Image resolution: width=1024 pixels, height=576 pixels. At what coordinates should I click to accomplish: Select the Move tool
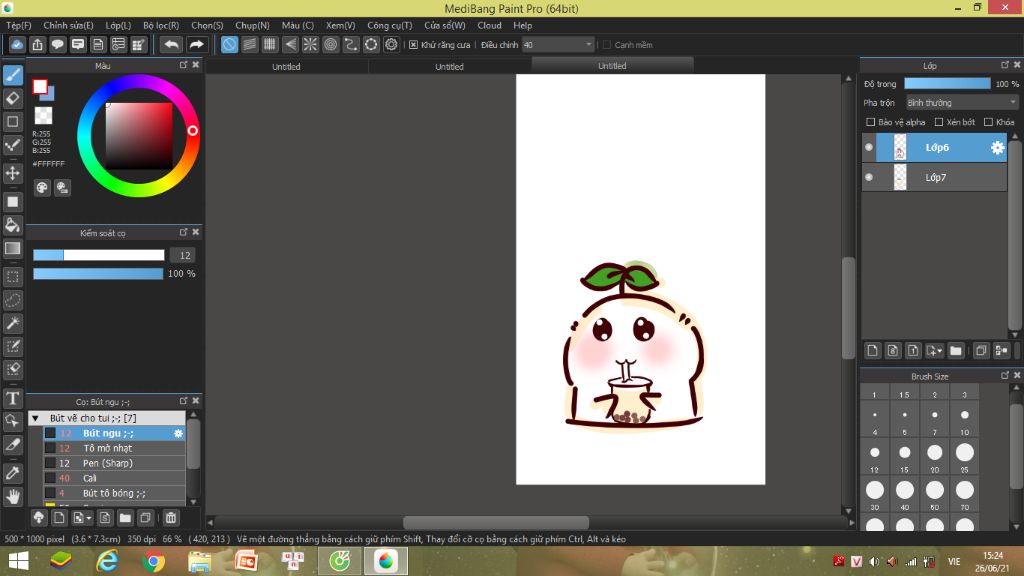pyautogui.click(x=13, y=174)
